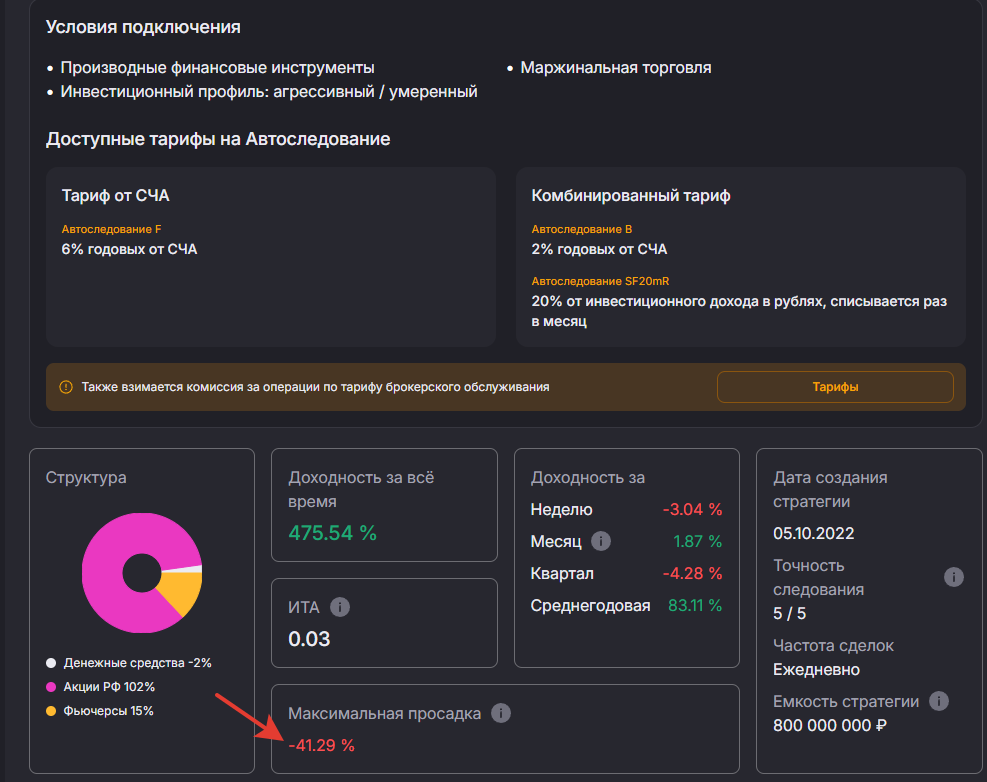Screen dimensions: 987x782
Task: Click the yellow futures segment of donut chart
Action: pos(183,592)
